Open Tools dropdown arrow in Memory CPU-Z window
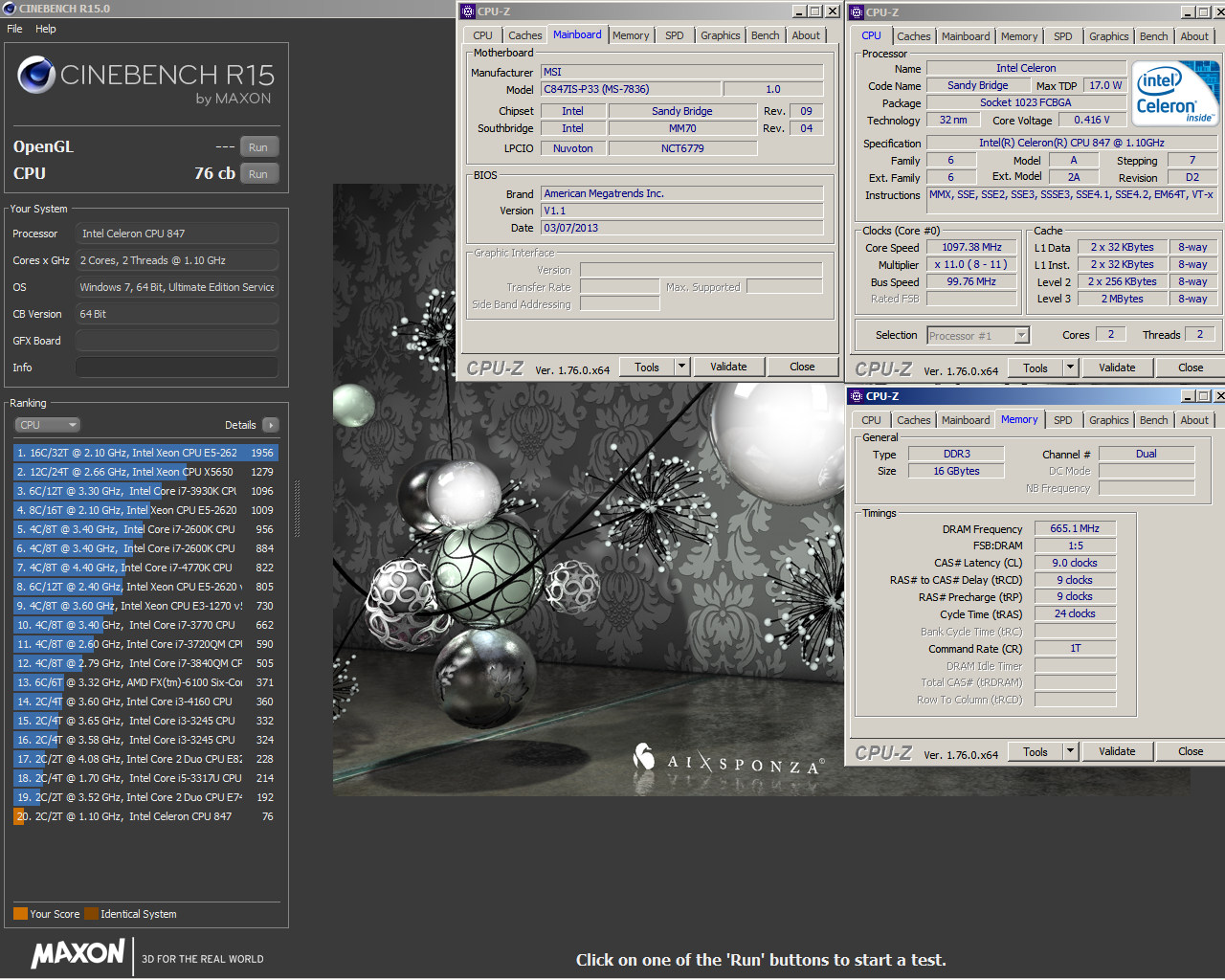 [1070, 751]
